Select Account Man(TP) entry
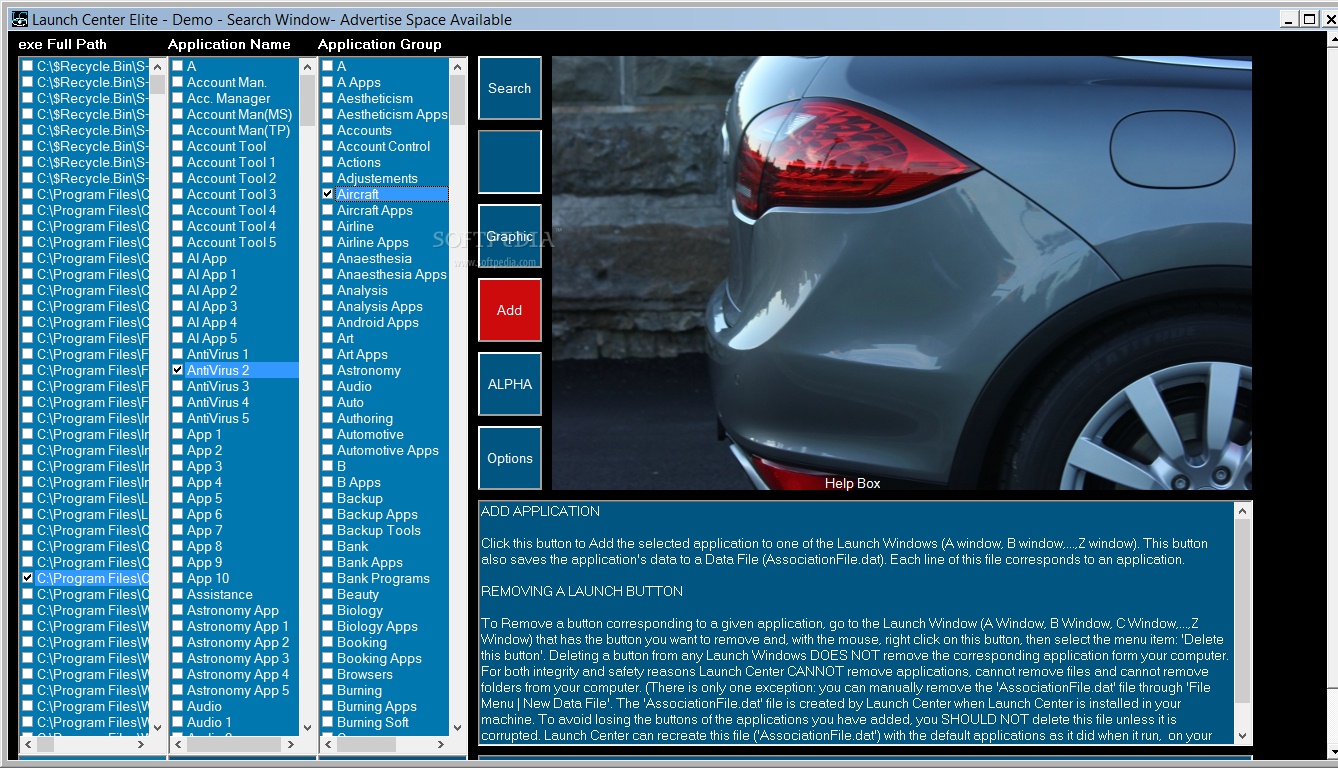 click(238, 130)
